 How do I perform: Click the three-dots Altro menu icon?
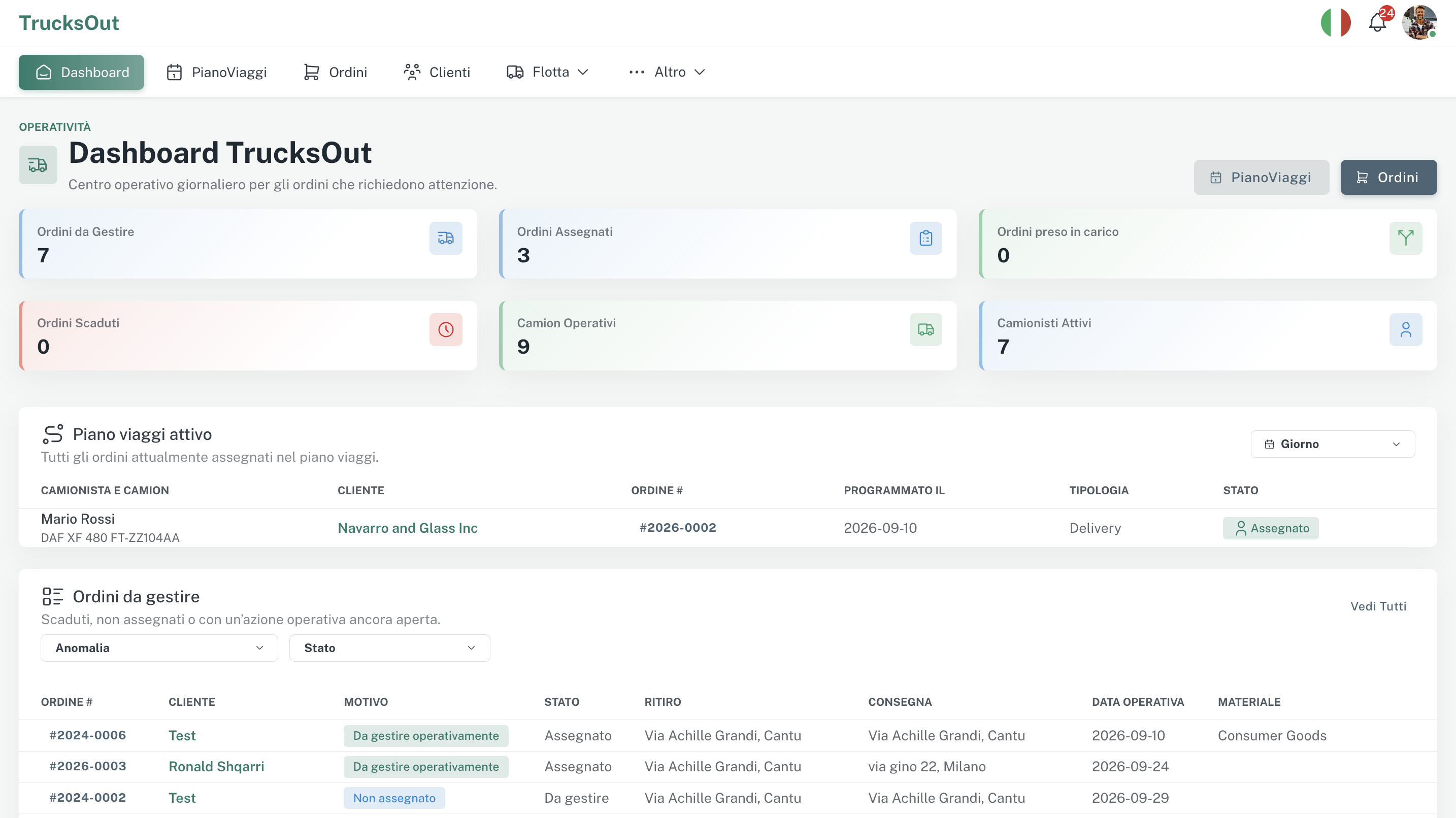point(637,72)
